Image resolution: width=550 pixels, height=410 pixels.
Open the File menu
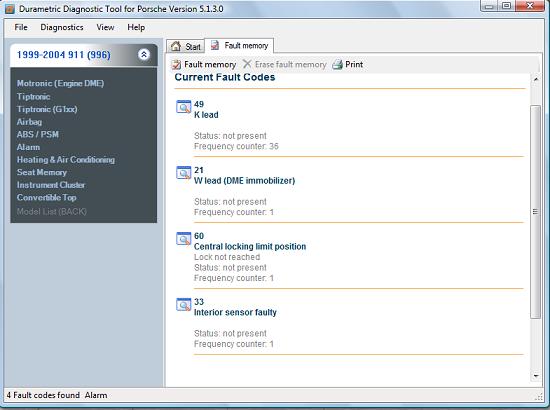click(21, 27)
